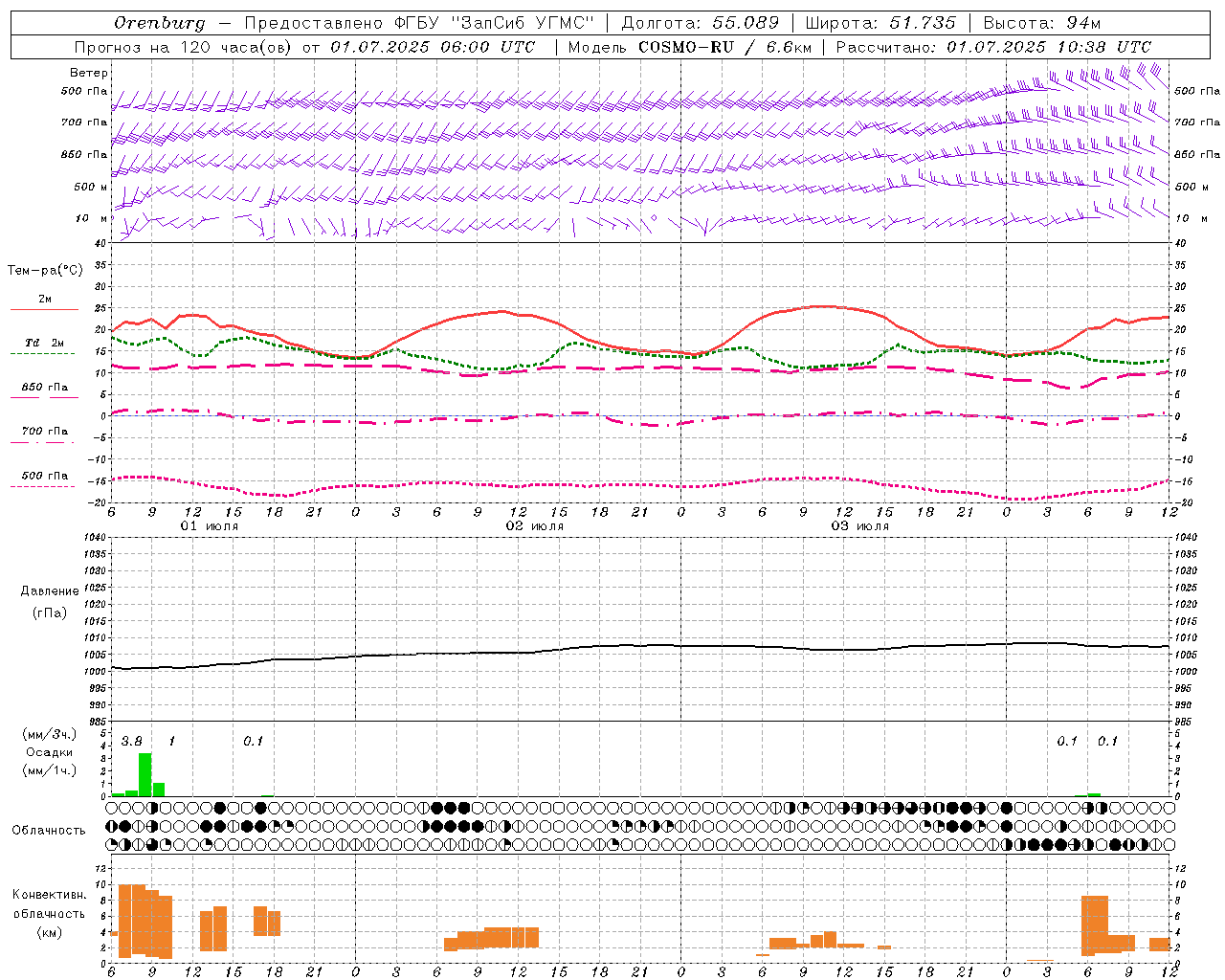Click the "2м" red line legend entry

pos(45,300)
